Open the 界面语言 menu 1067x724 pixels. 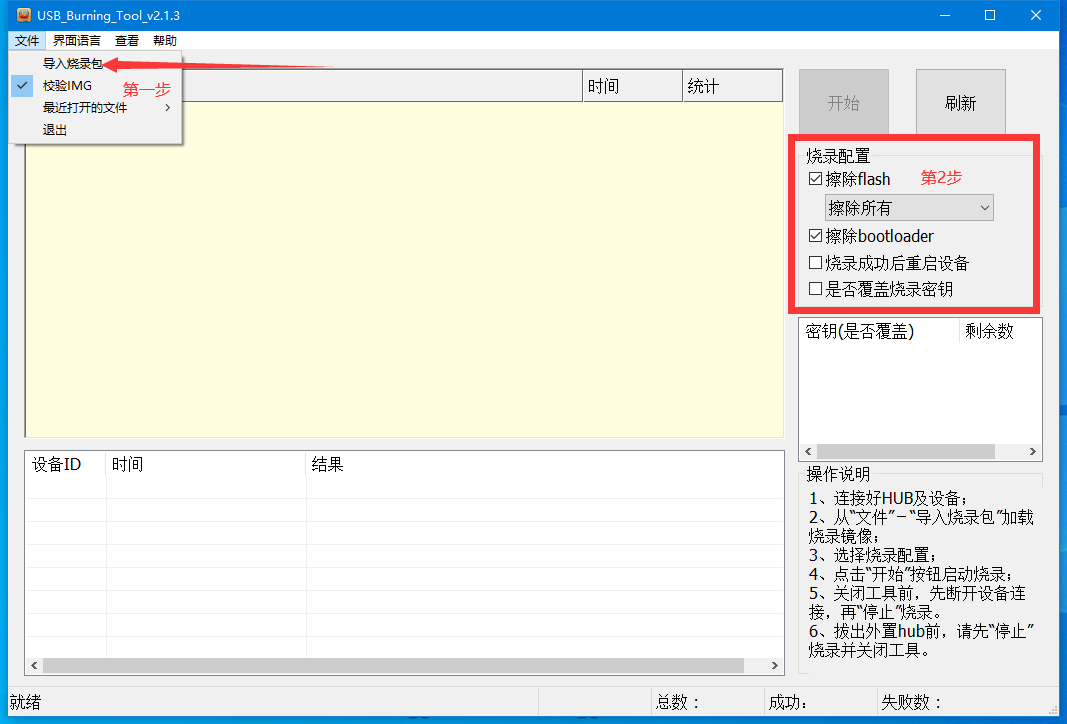(x=77, y=41)
